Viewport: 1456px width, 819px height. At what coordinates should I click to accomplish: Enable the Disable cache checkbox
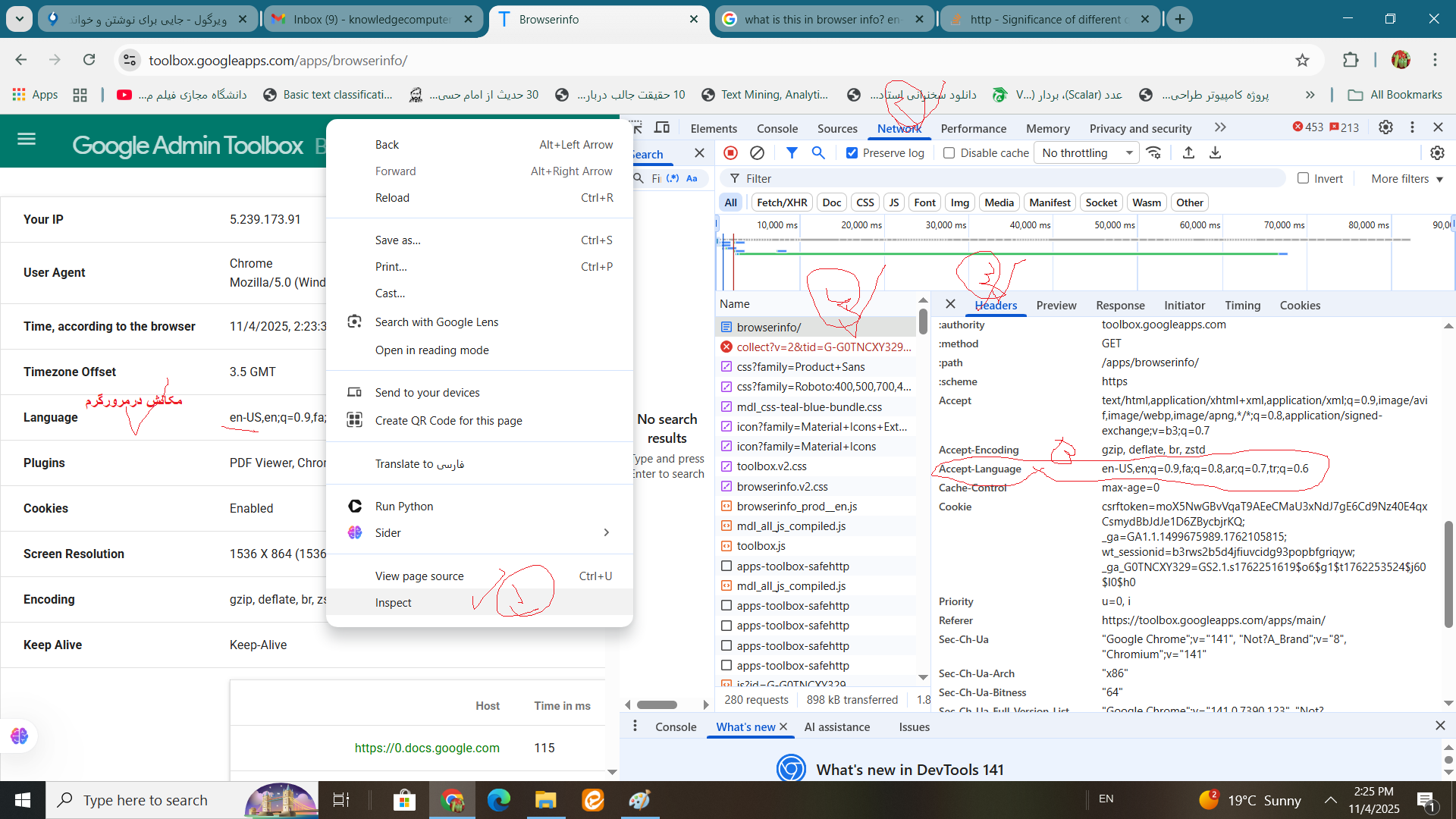click(949, 153)
